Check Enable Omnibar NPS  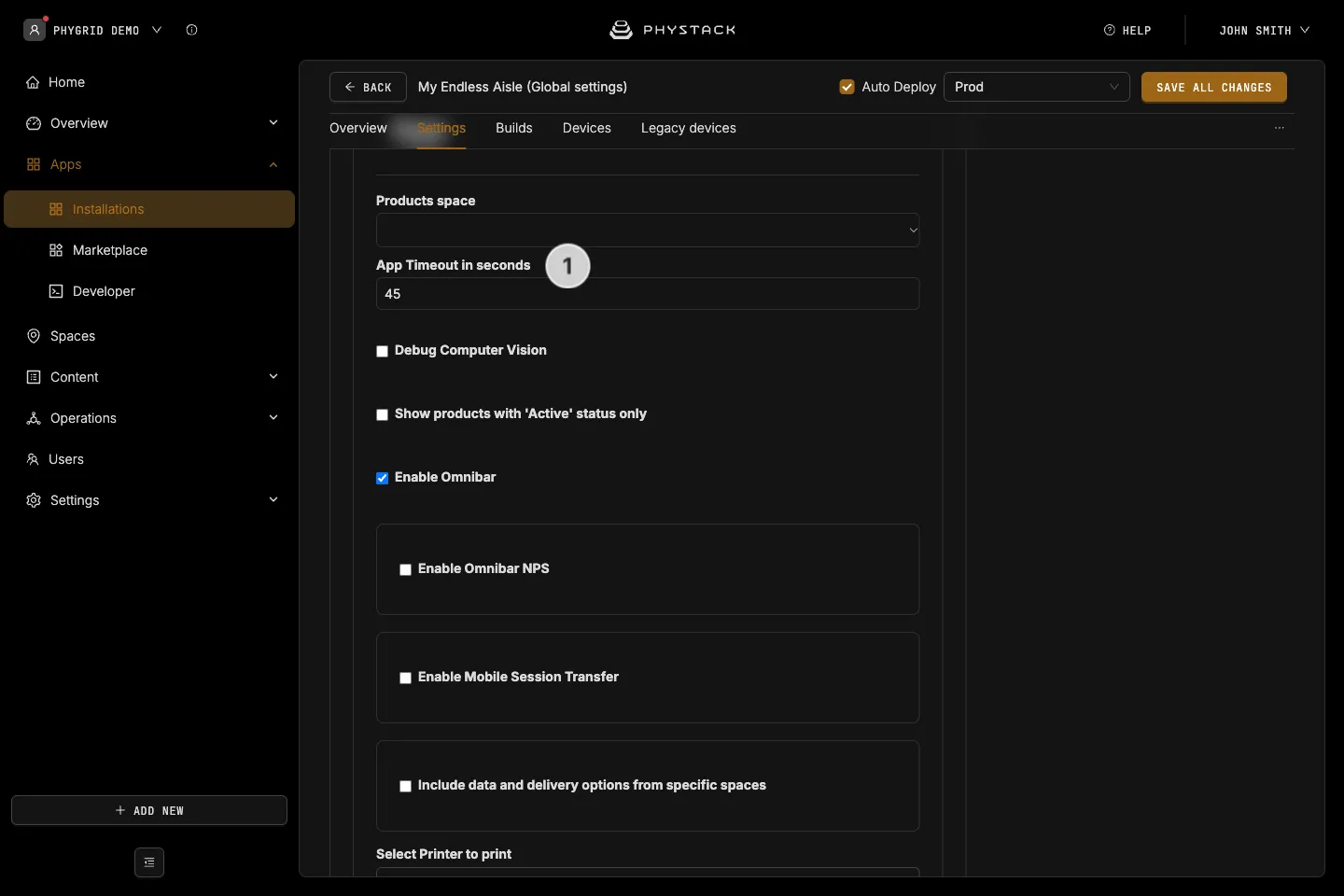(x=405, y=569)
